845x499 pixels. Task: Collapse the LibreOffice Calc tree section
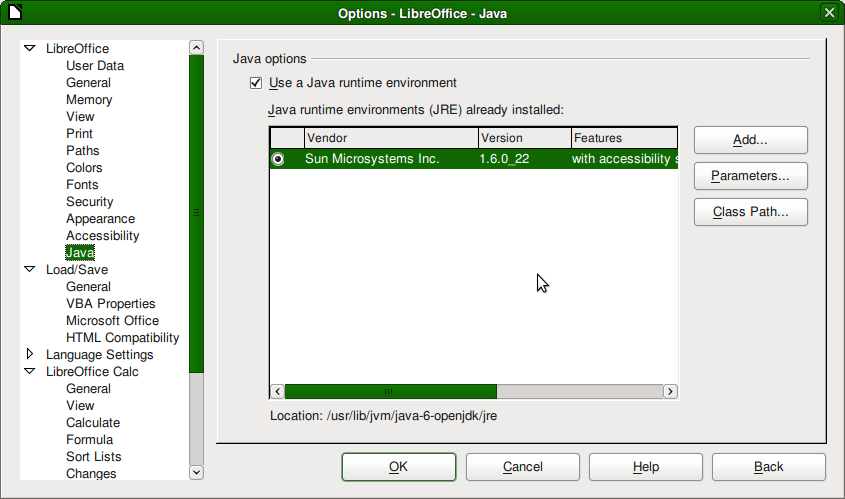coord(30,371)
